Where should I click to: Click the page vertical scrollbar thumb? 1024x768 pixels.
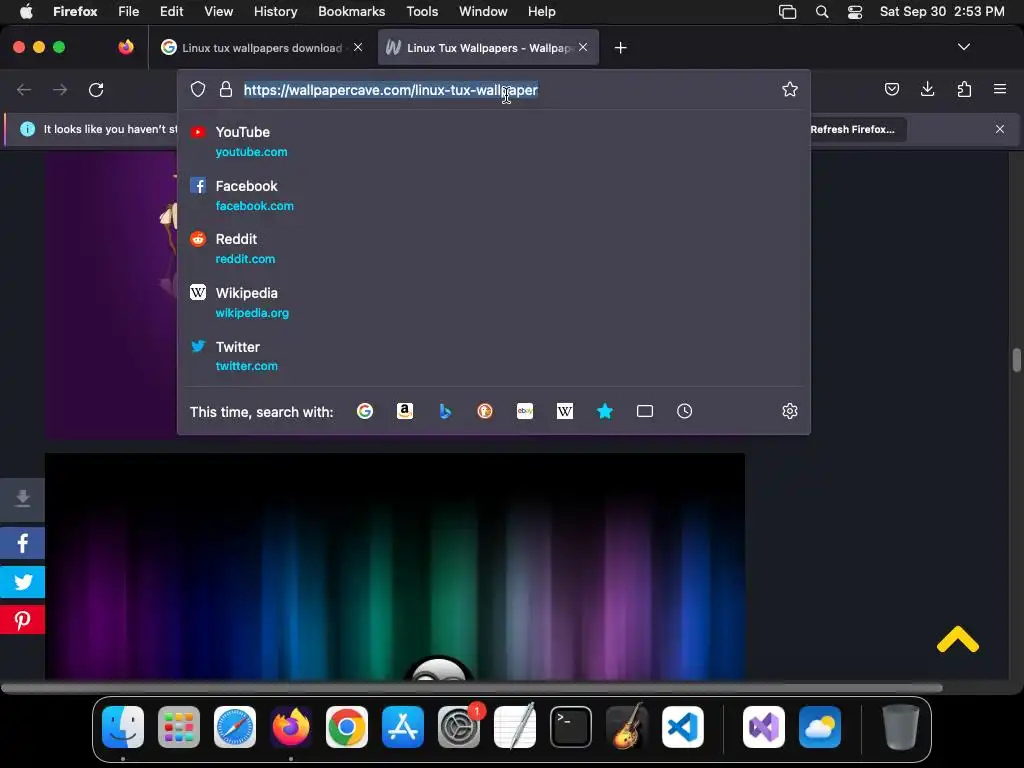tap(1016, 360)
